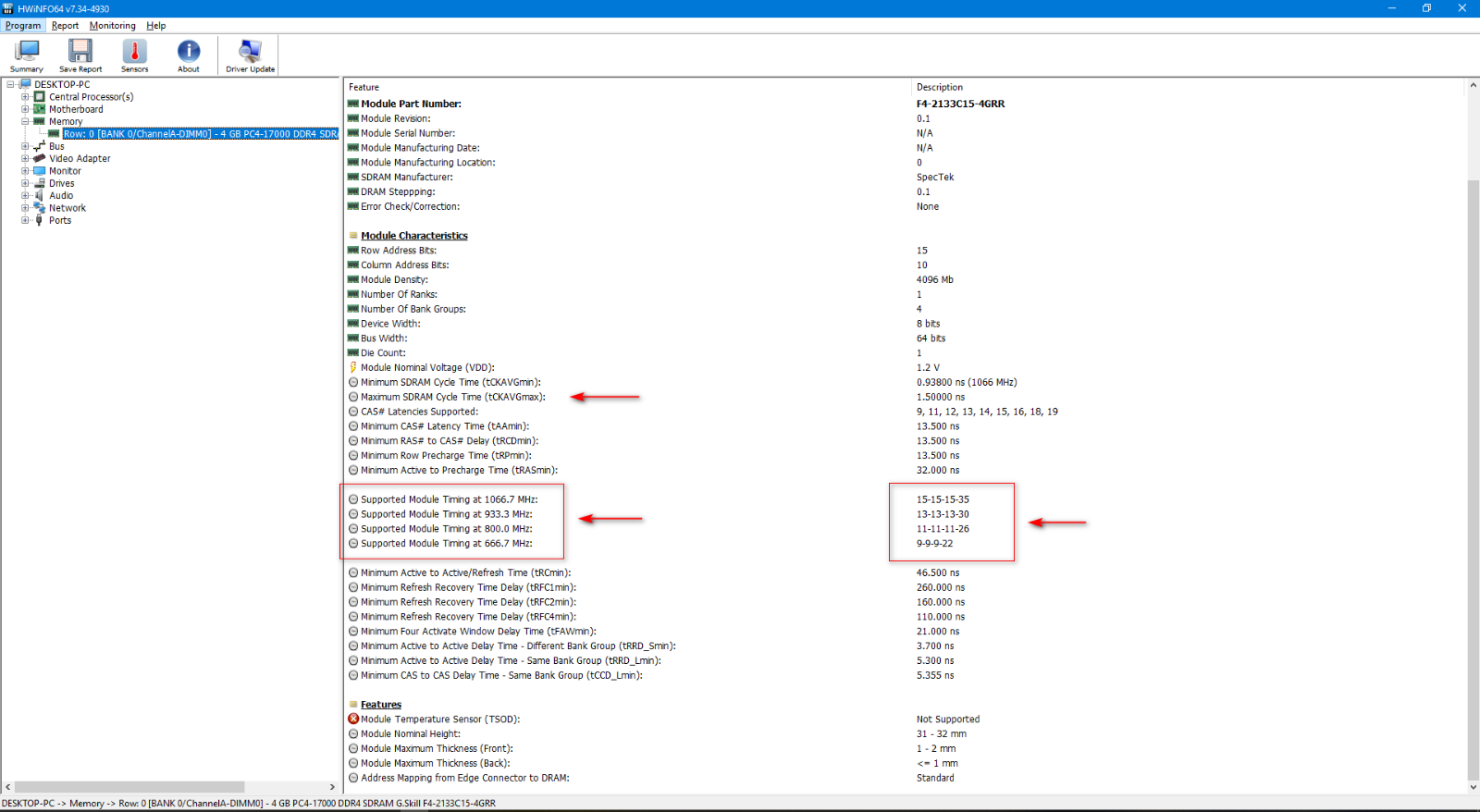Image resolution: width=1480 pixels, height=812 pixels.
Task: Expand the Bus node
Action: [25, 146]
